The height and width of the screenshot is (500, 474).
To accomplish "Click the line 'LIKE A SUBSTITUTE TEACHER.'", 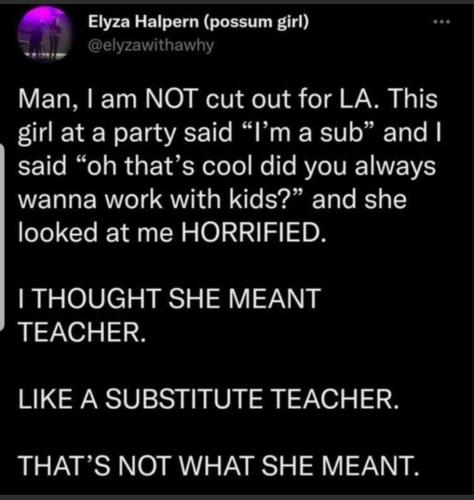I will tap(208, 399).
